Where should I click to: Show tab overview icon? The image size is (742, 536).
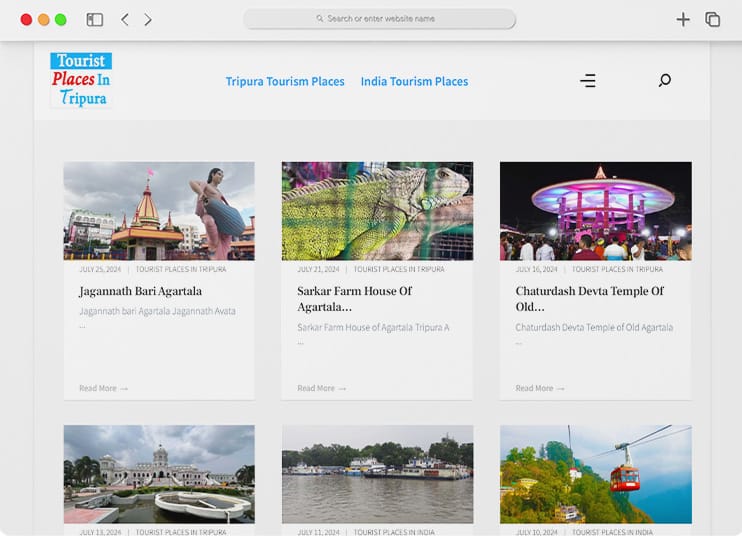click(x=713, y=19)
